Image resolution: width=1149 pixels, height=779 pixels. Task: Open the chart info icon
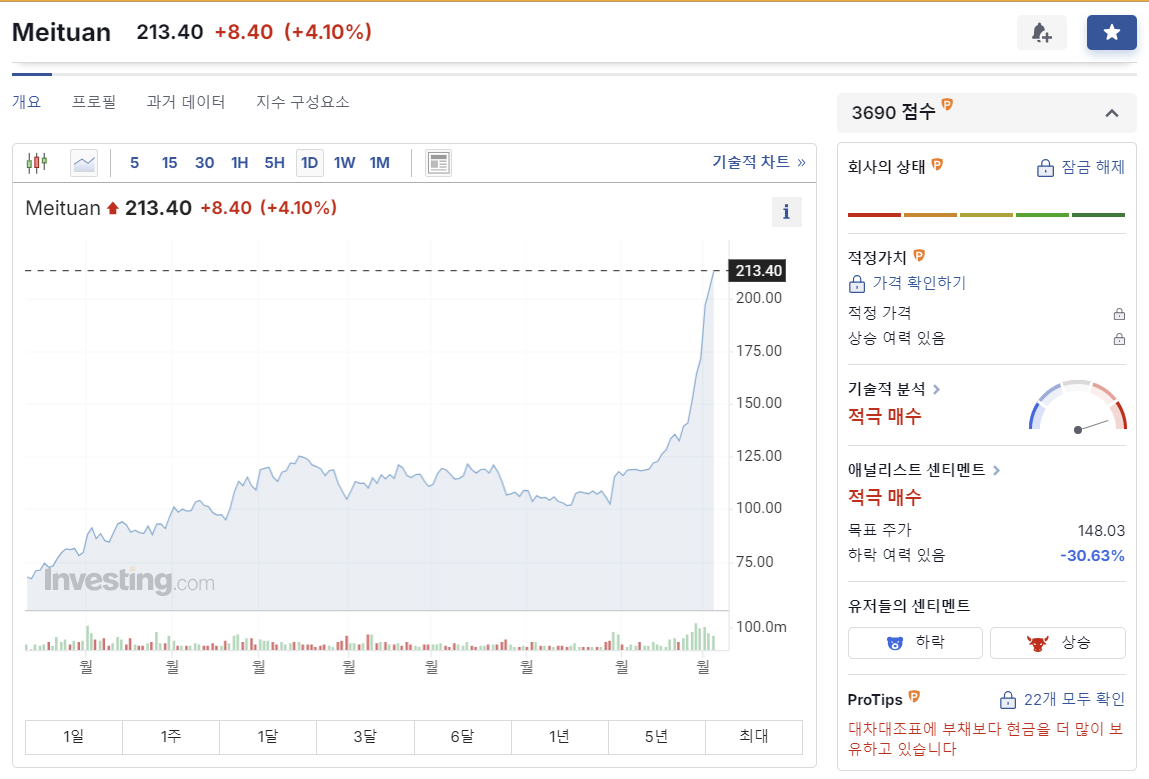tap(786, 212)
